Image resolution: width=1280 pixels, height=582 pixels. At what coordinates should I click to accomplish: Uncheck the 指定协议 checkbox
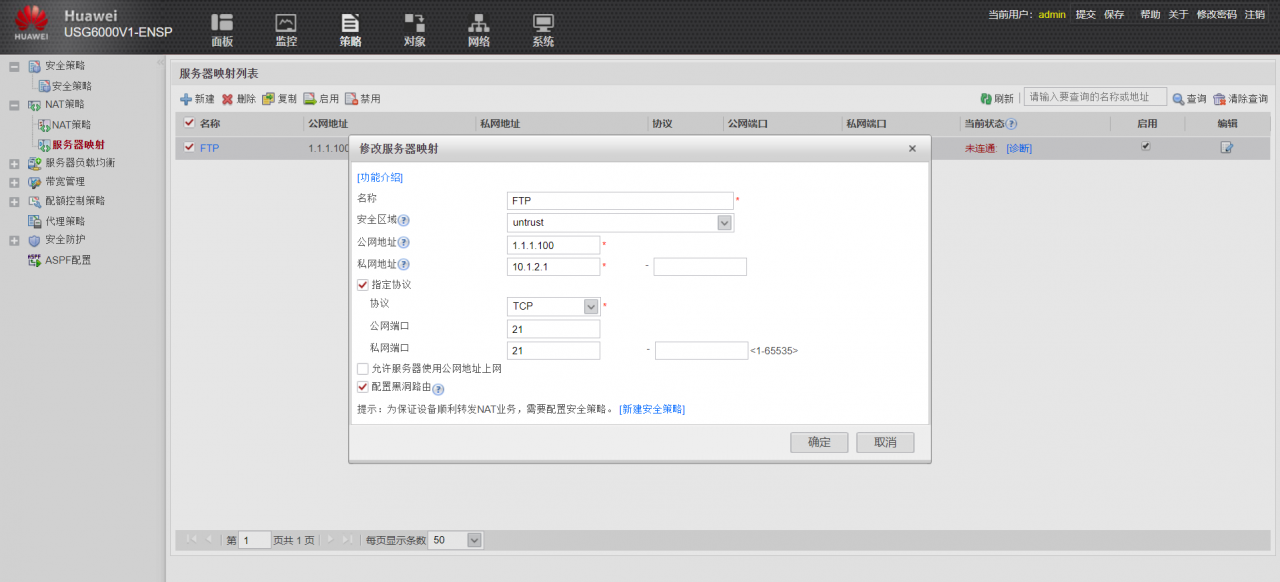pyautogui.click(x=363, y=283)
